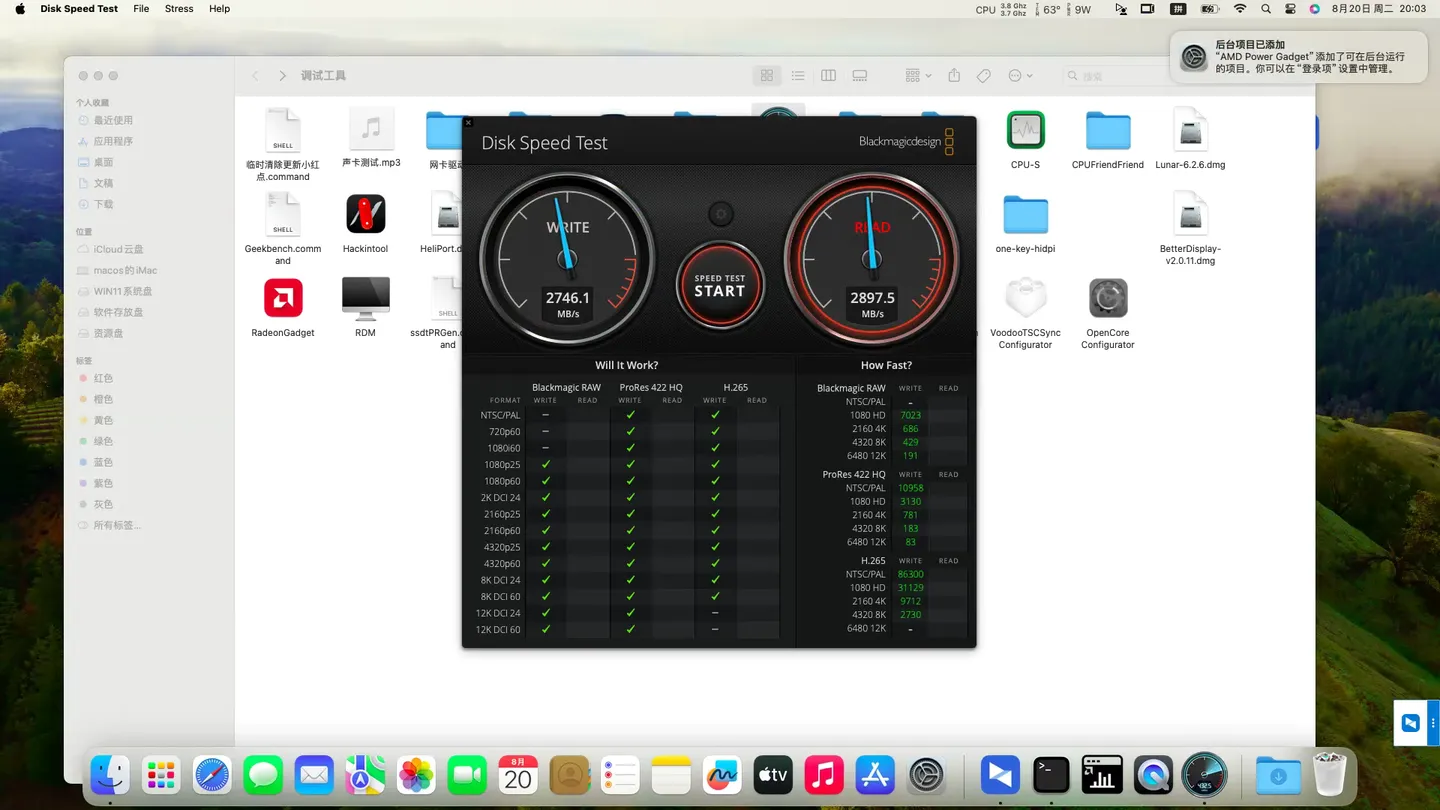The width and height of the screenshot is (1440, 810).
Task: Open the Hackintool app icon
Action: (365, 214)
